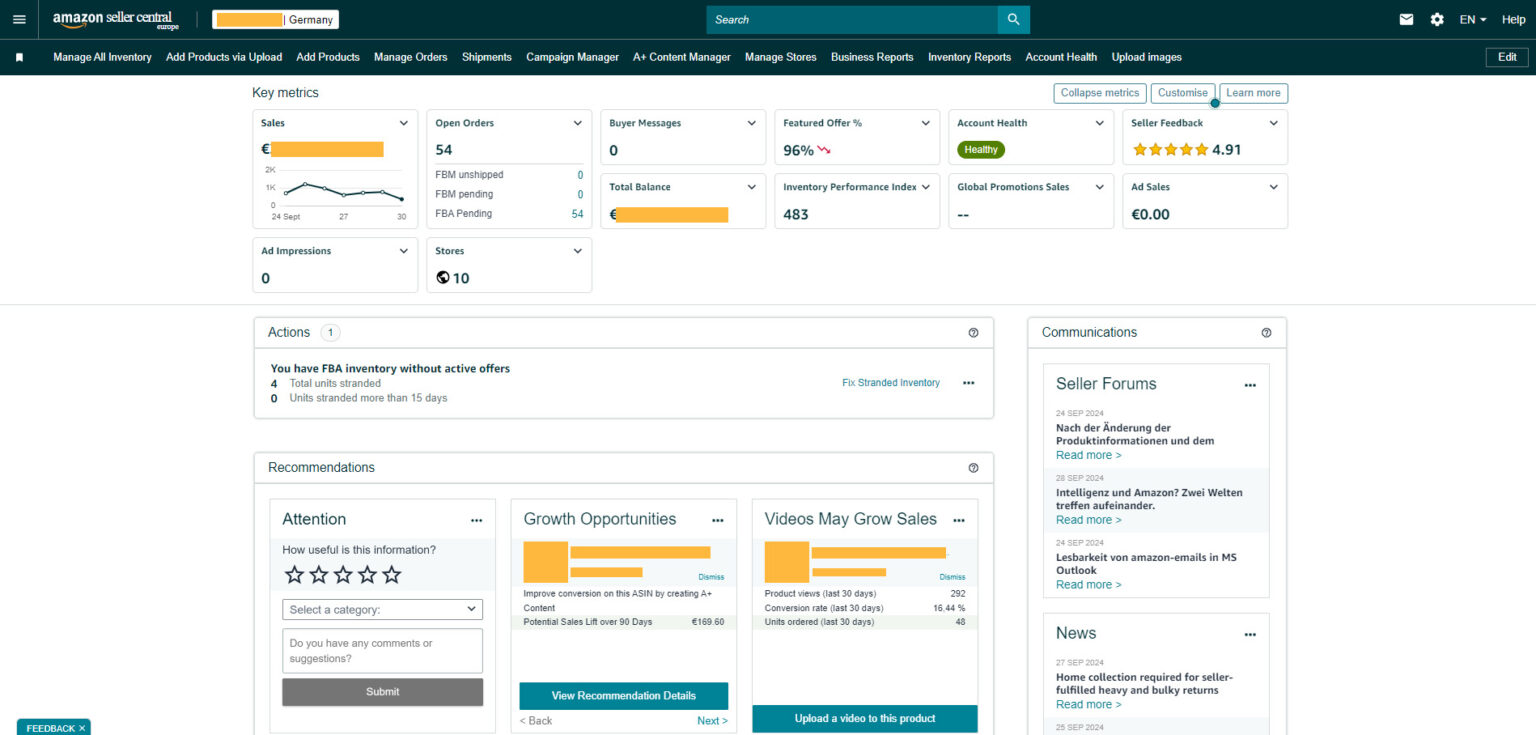Go to Manage Orders in the menu
Image resolution: width=1536 pixels, height=735 pixels.
[x=410, y=57]
